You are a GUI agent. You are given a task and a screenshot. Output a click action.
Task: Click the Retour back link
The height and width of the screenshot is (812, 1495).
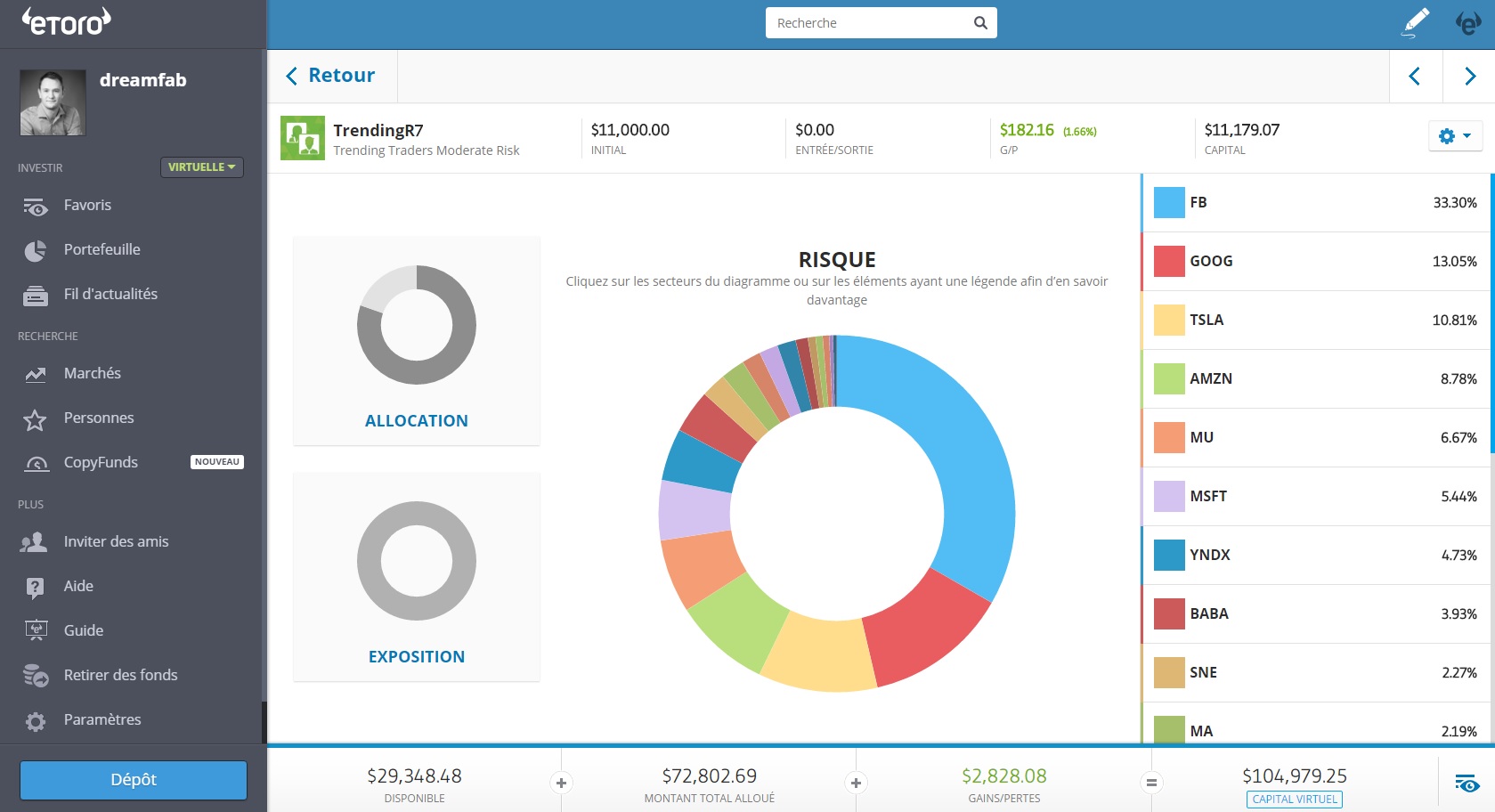[330, 76]
